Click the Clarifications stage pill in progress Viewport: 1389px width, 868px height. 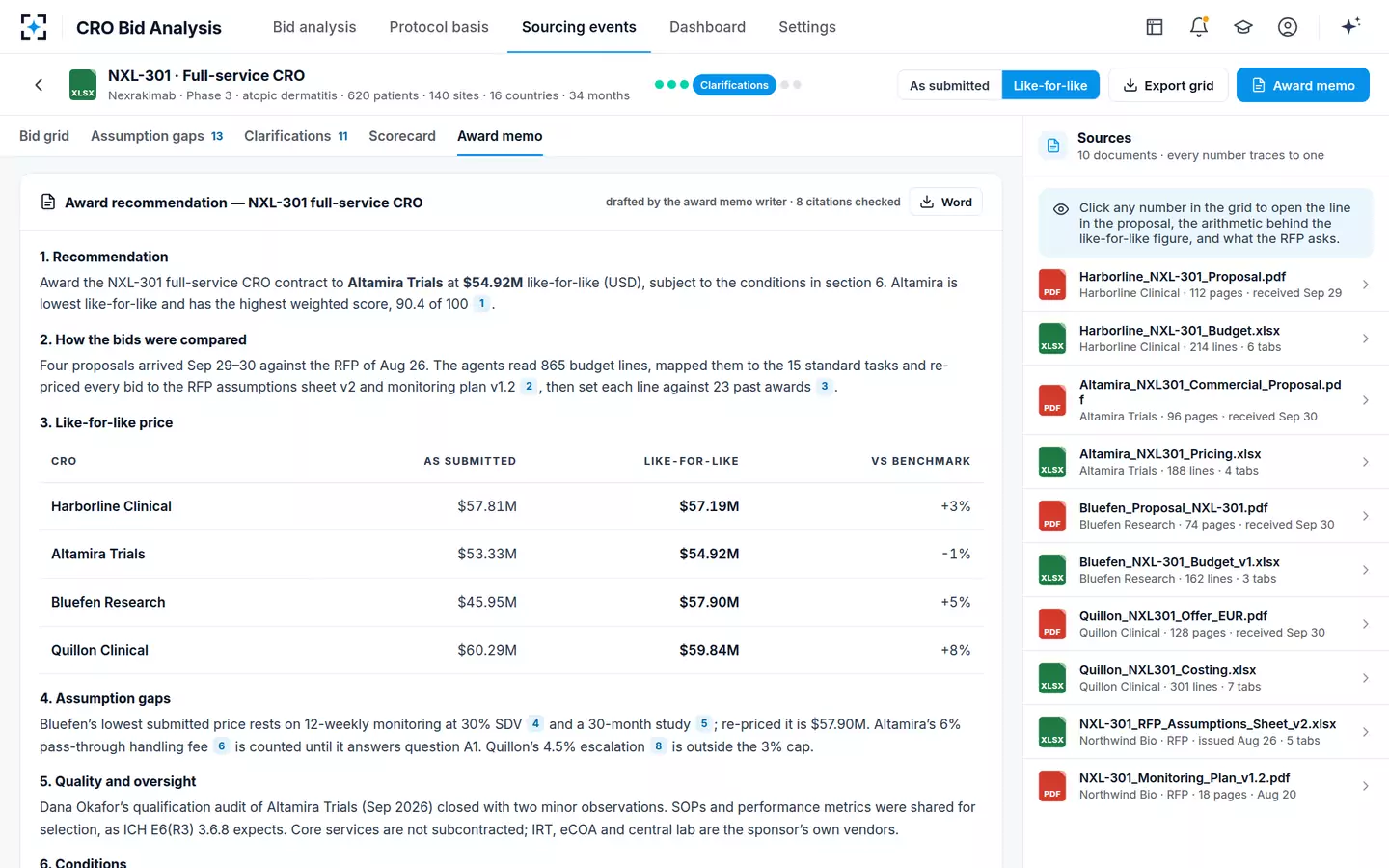coord(734,85)
